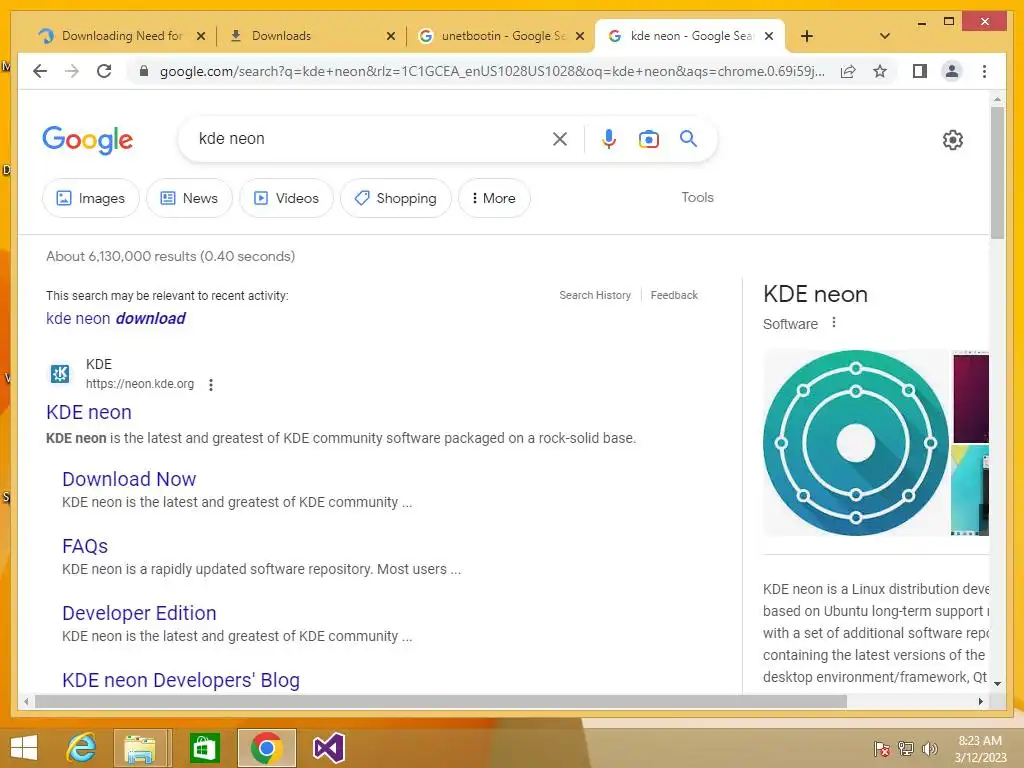Open the Windows Start button

(x=24, y=747)
